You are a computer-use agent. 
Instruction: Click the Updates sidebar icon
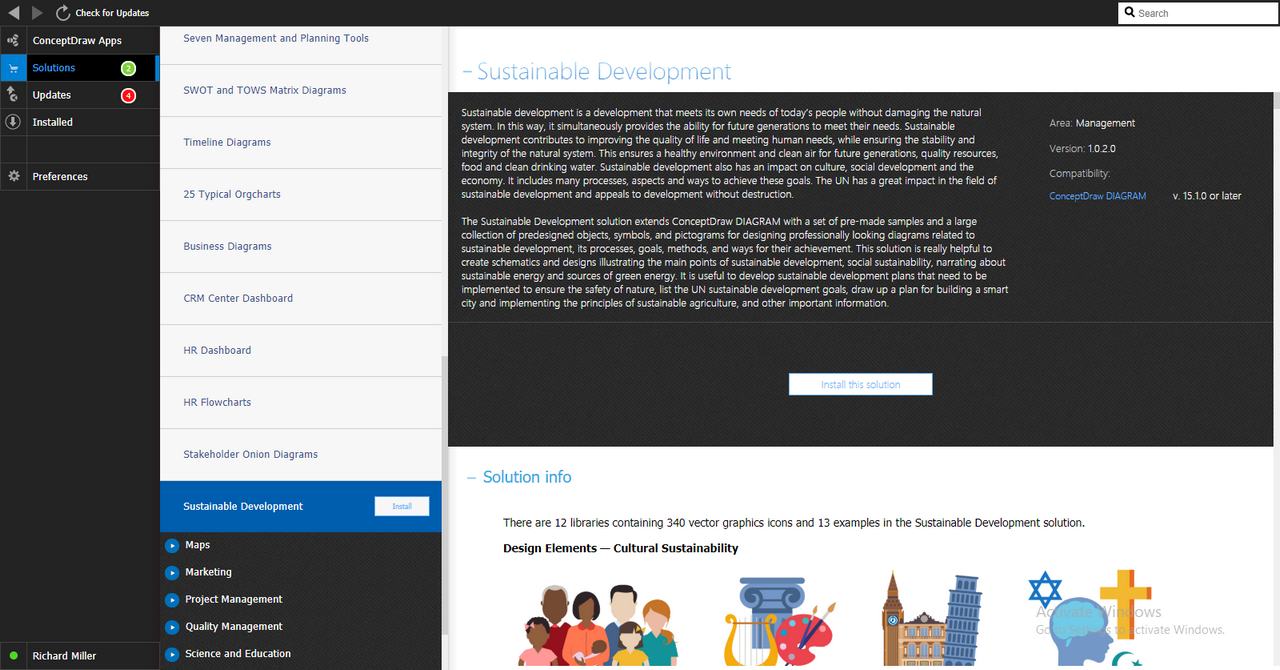tap(13, 95)
